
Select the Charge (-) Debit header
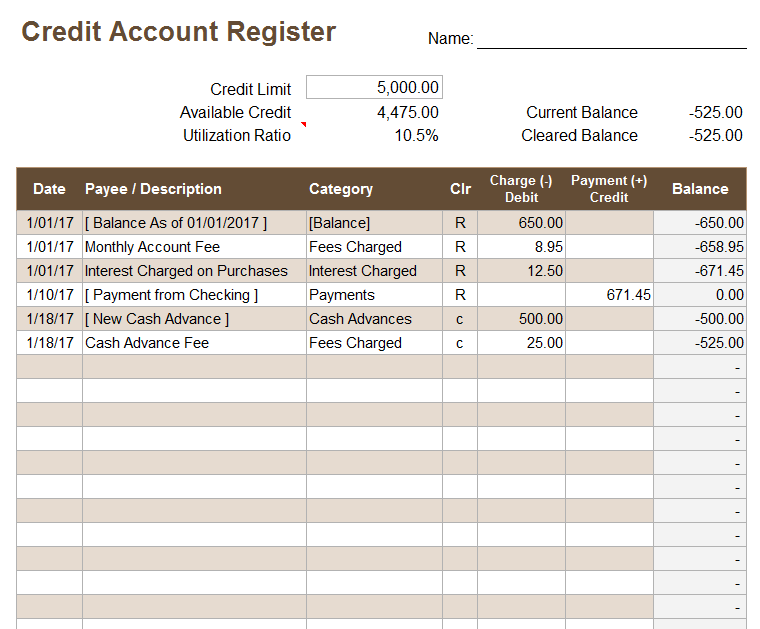pos(521,189)
